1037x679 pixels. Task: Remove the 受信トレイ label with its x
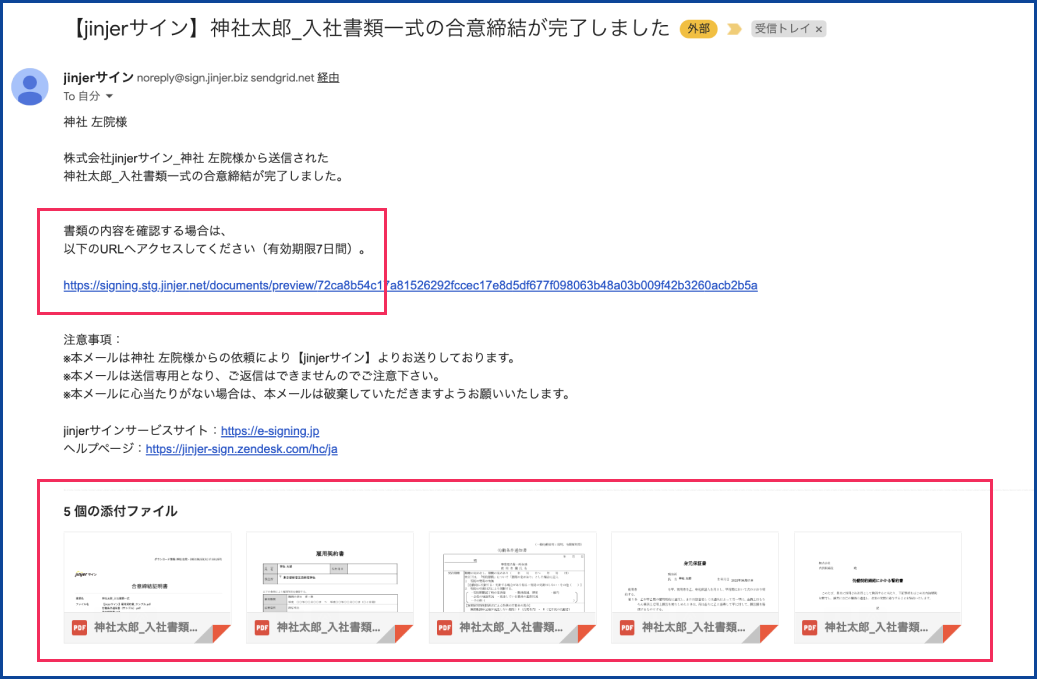click(x=819, y=30)
